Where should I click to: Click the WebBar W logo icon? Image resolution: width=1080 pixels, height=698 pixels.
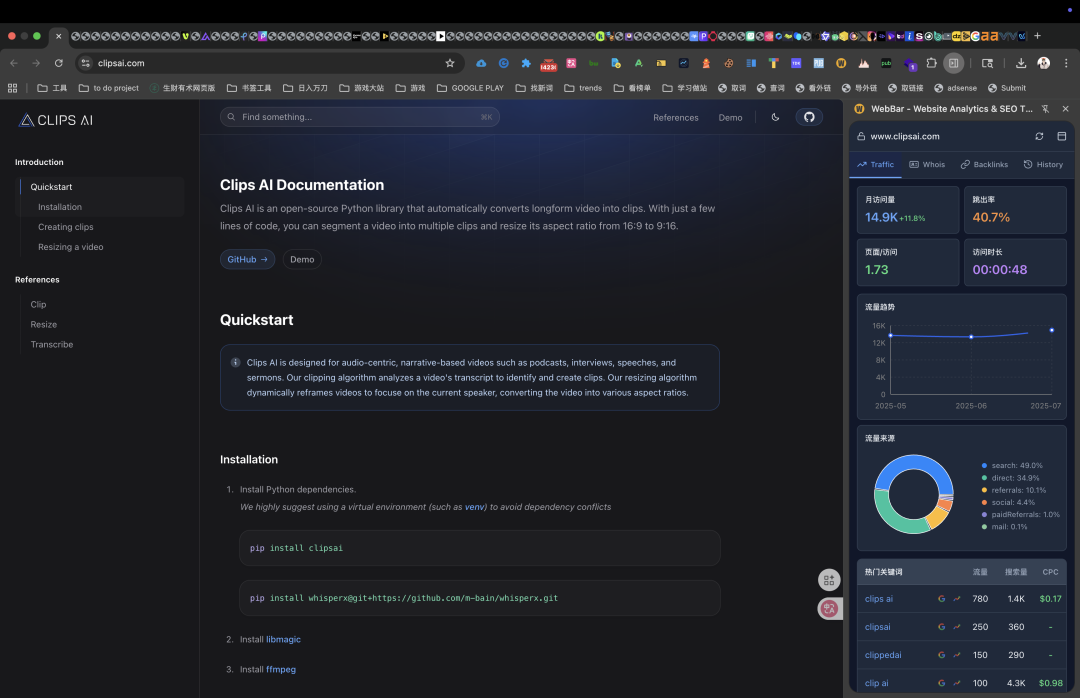coord(859,109)
